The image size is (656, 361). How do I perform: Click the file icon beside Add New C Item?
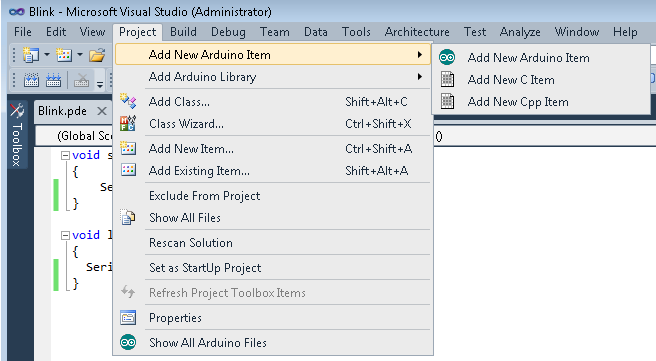[447, 79]
